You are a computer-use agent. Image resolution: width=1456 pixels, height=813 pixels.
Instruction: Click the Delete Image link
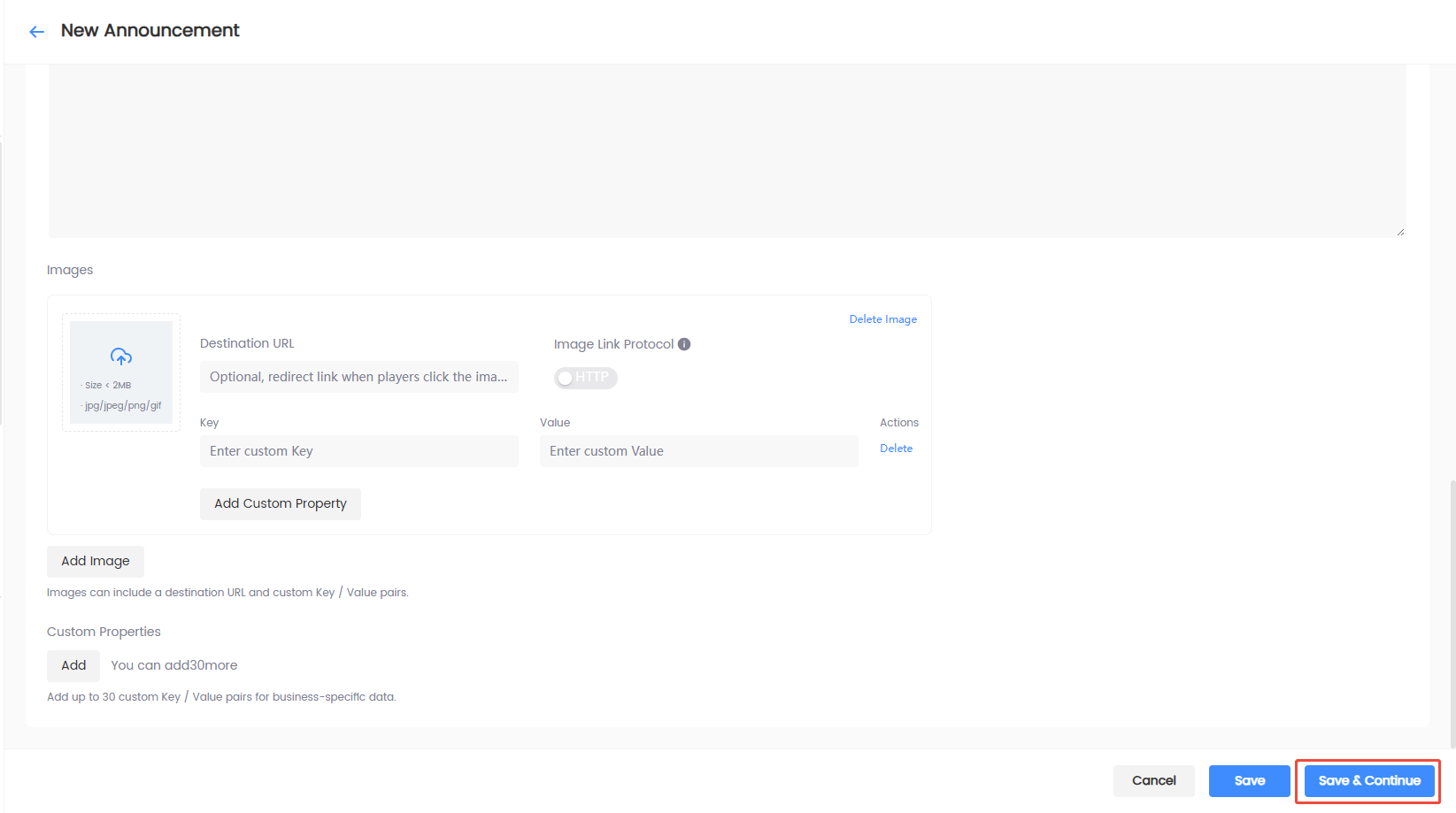tap(883, 319)
